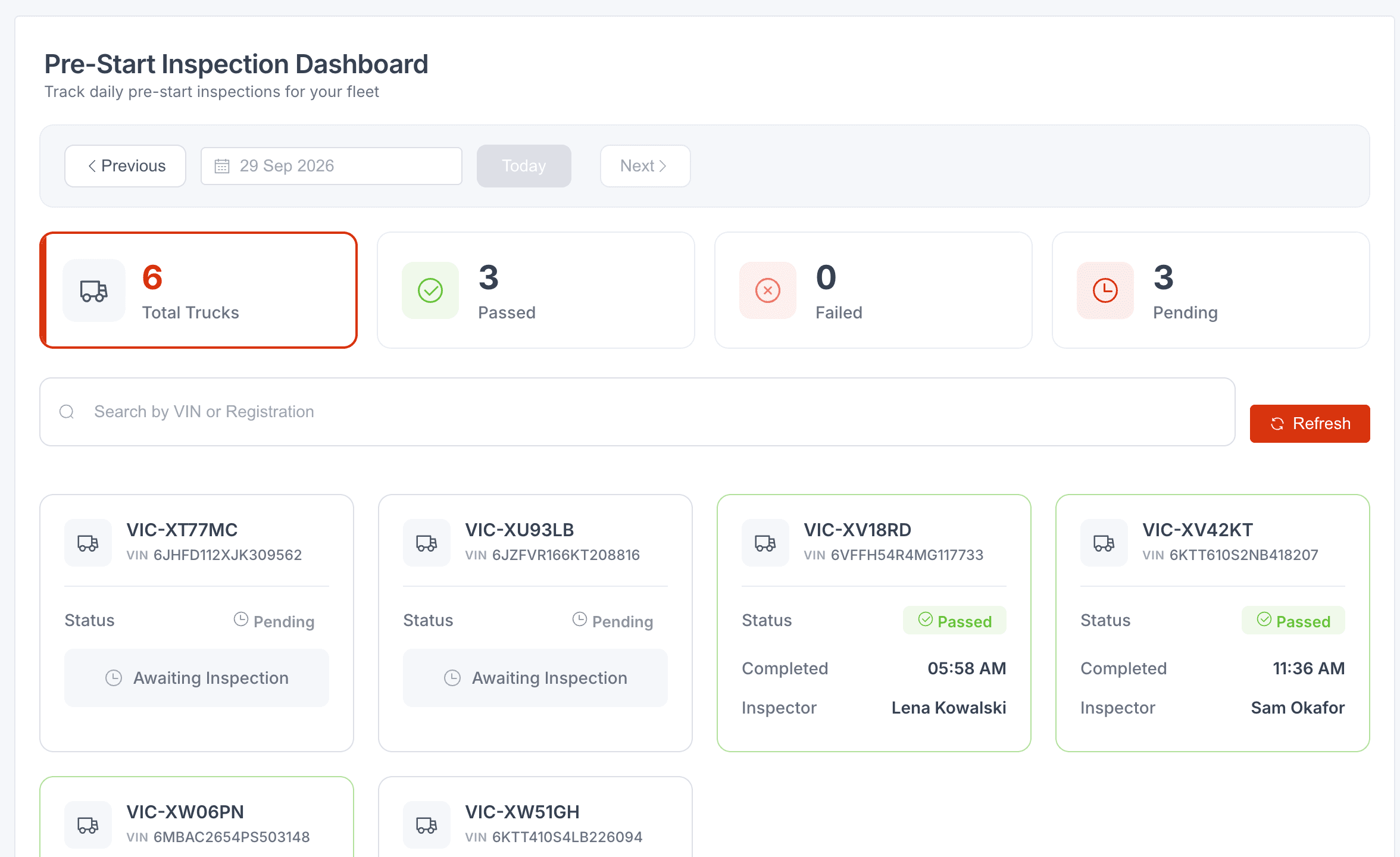Click the Passed badge on VIC-XV42KT
This screenshot has width=1400, height=857.
tap(1293, 621)
